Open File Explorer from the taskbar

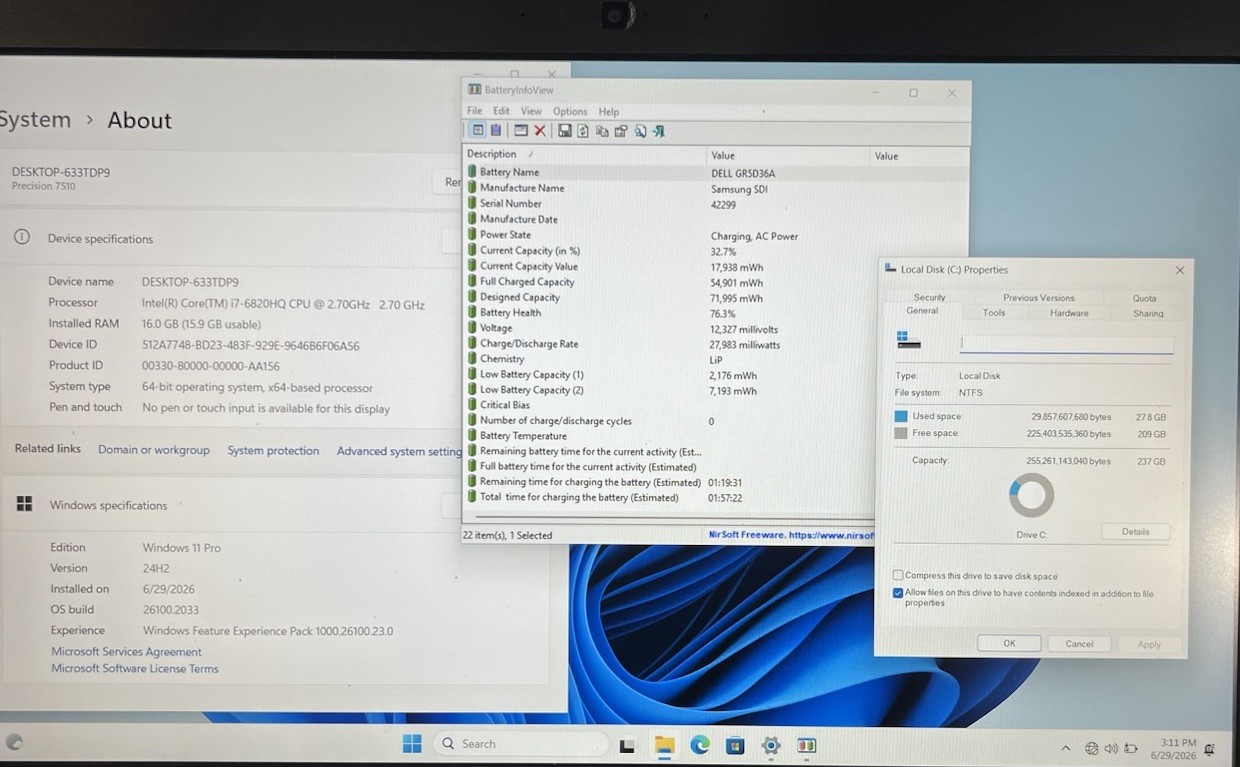tap(663, 744)
